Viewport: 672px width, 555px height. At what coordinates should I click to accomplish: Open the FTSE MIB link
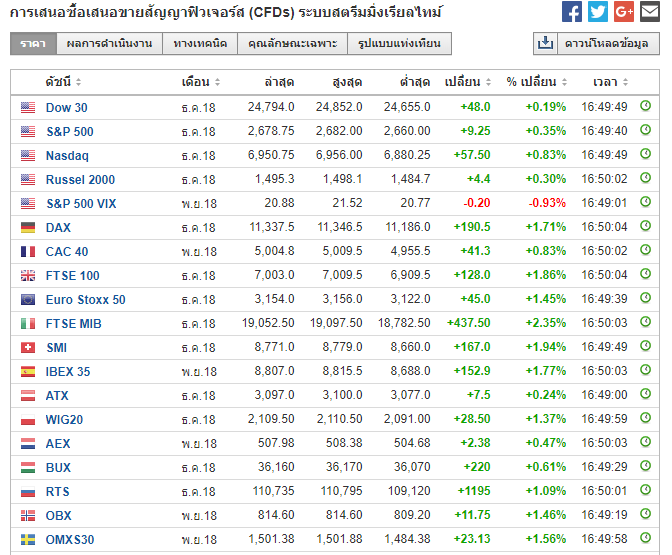(x=74, y=324)
